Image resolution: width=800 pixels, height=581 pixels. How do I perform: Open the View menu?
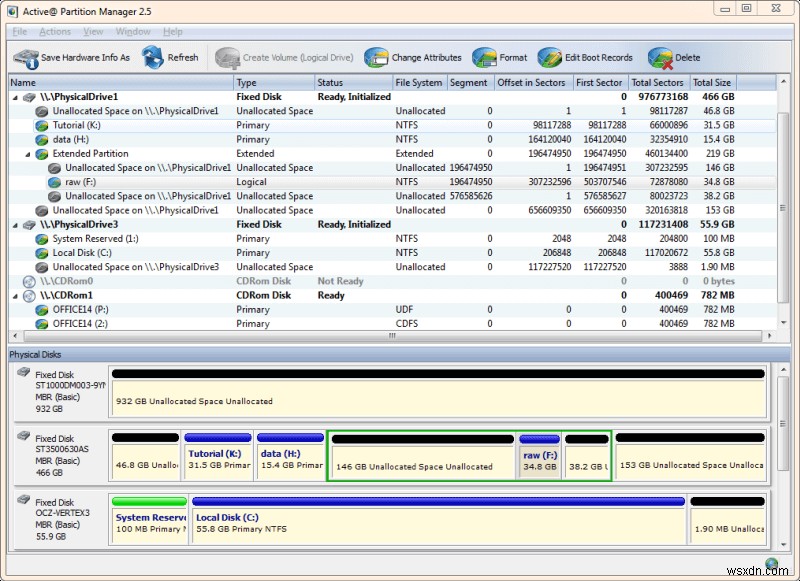(x=93, y=32)
